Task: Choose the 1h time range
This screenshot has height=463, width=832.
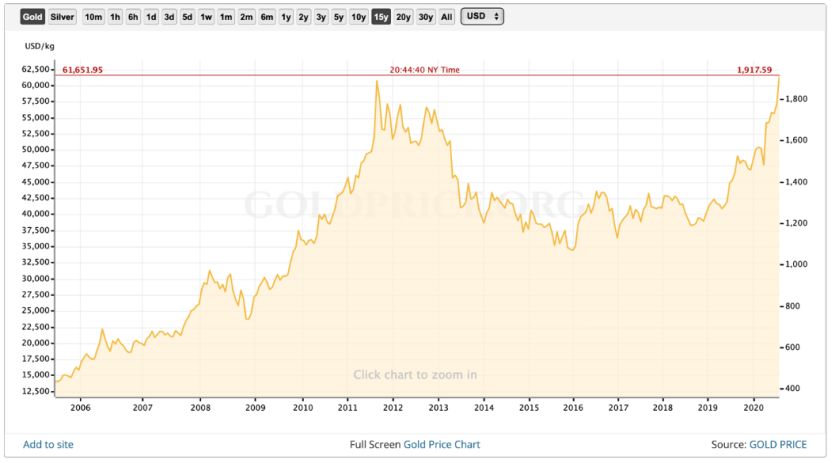Action: pos(115,17)
